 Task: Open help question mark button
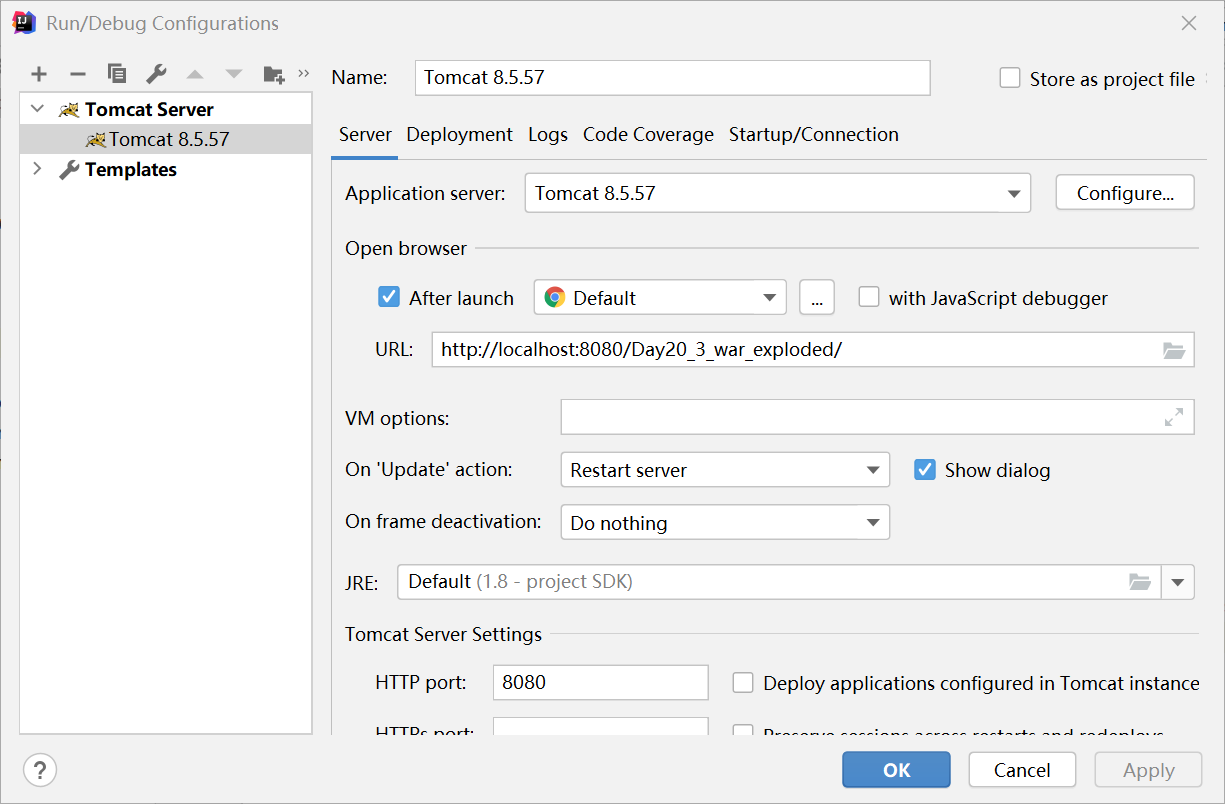[40, 770]
